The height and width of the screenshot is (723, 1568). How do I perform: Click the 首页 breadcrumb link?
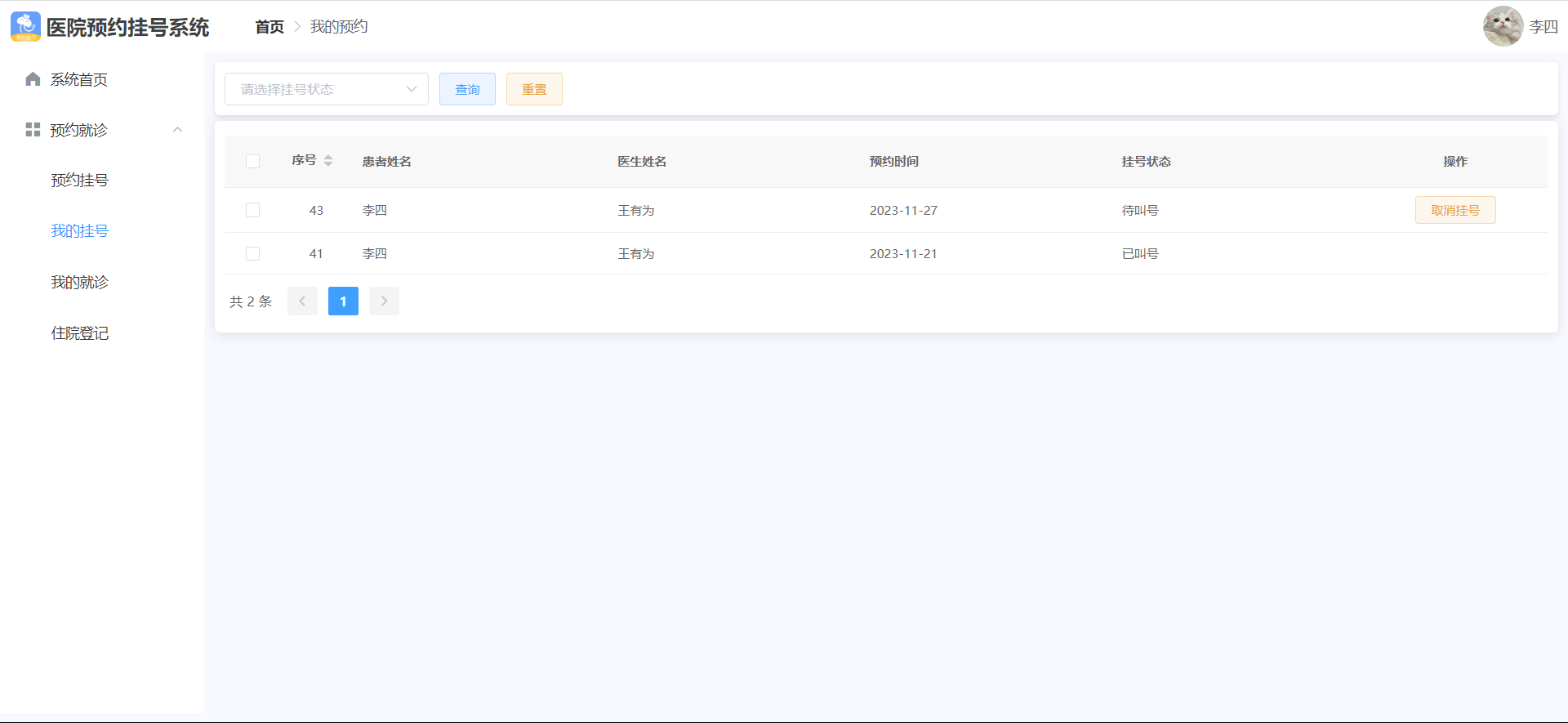tap(269, 27)
